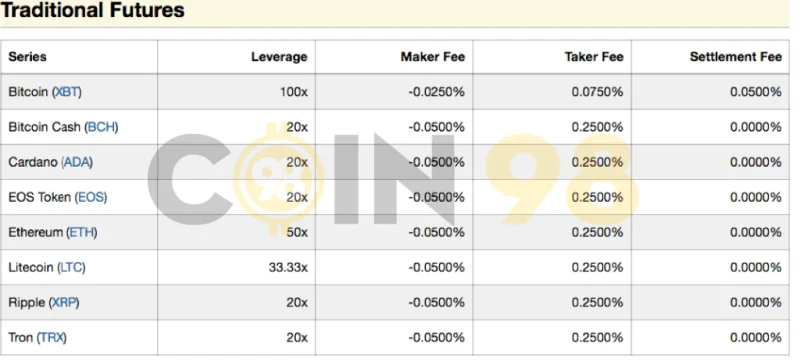Click Tron maker fee -0.0500%

pos(437,338)
